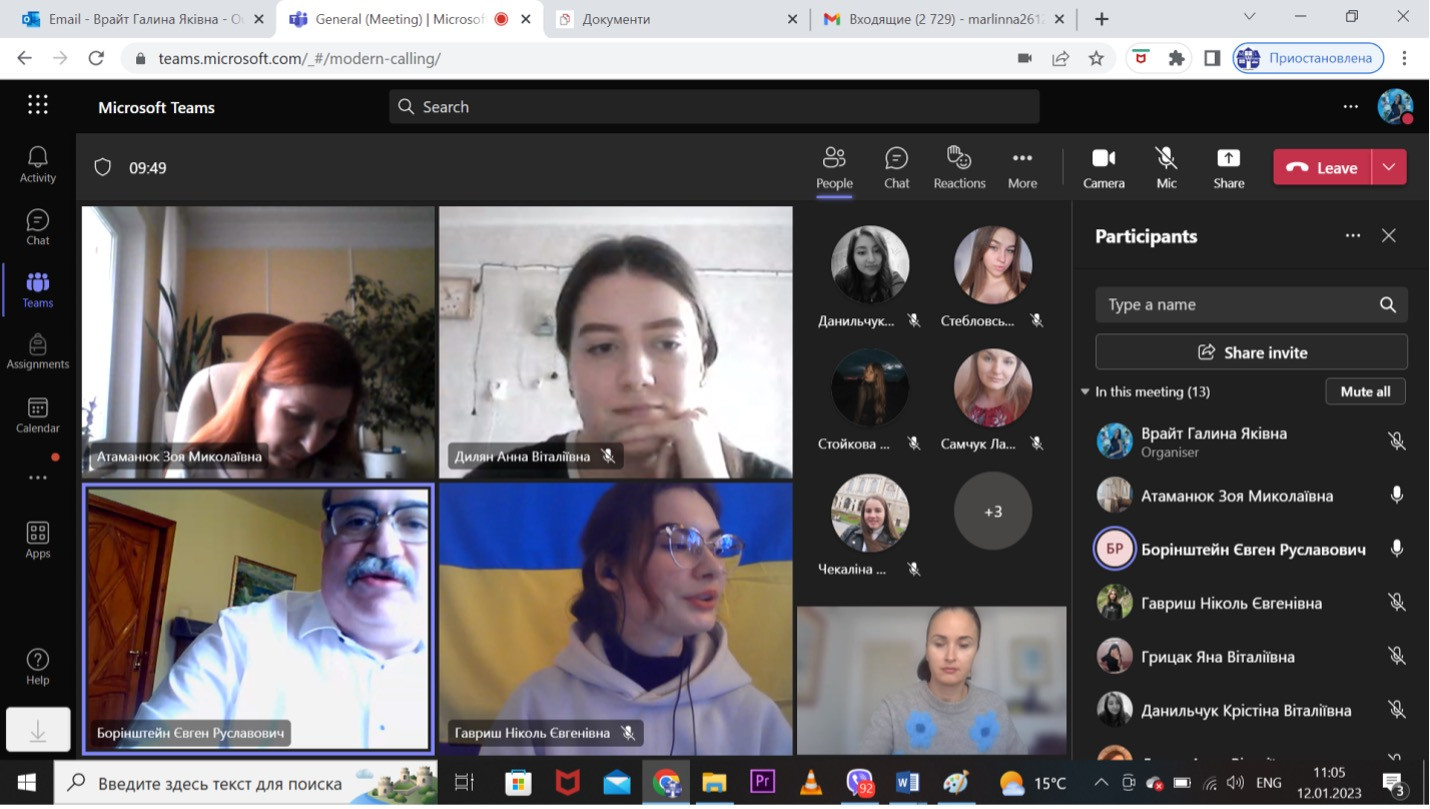Click the Chrome address bar URL

click(300, 58)
